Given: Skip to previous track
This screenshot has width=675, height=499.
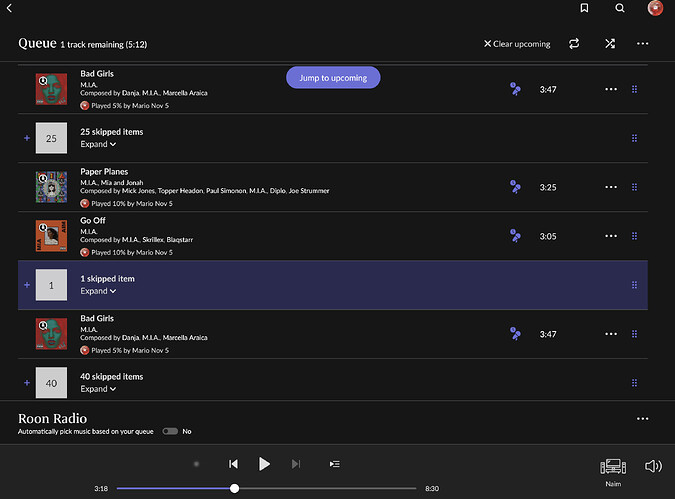Looking at the screenshot, I should (233, 464).
